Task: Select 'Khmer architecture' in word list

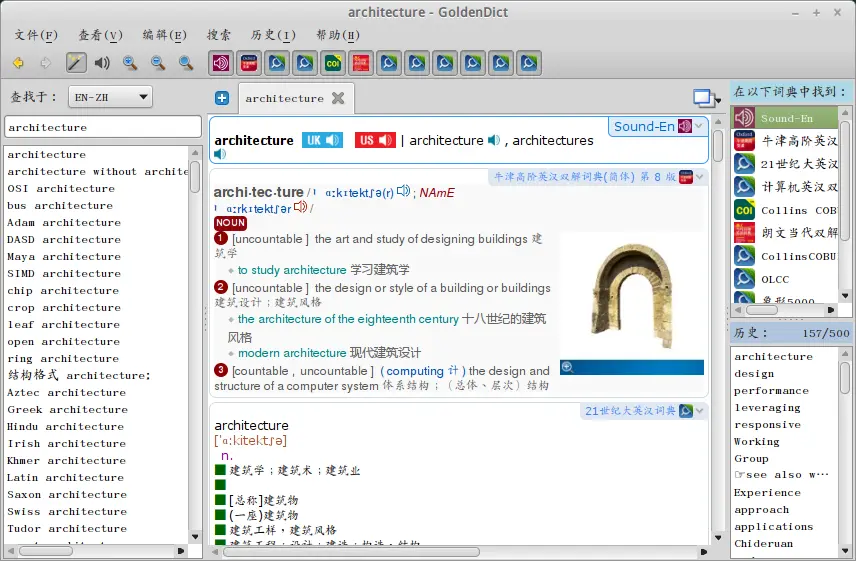Action: click(67, 461)
